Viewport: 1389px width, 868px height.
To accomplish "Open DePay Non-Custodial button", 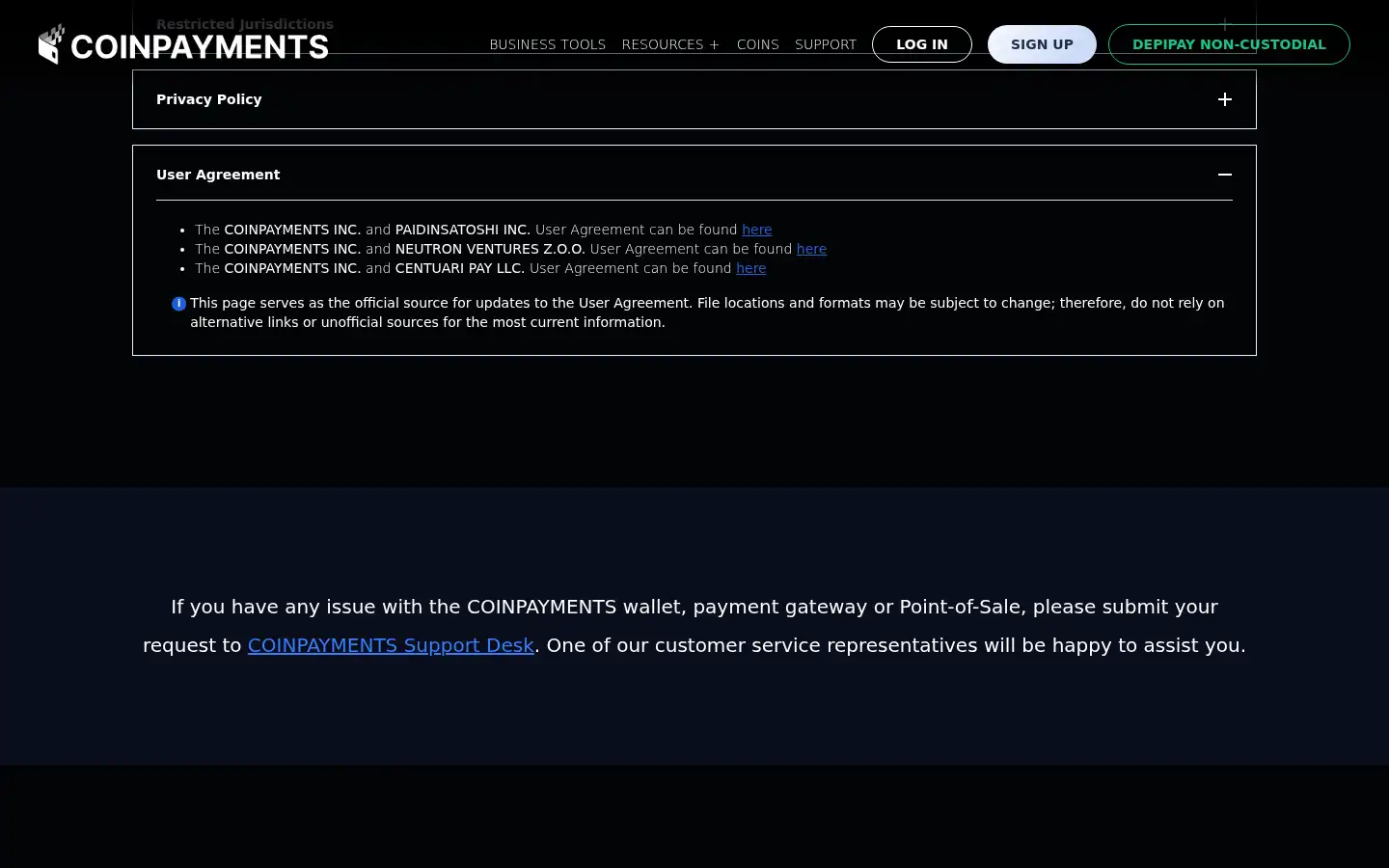I will point(1229,44).
